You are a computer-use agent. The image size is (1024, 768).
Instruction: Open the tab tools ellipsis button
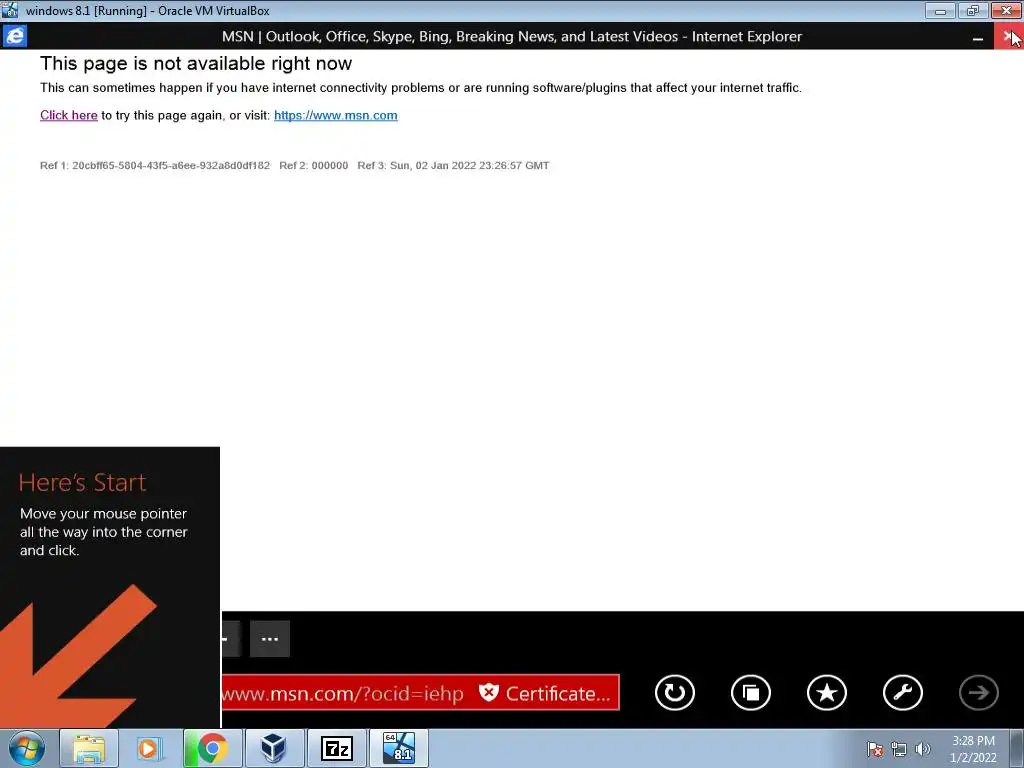270,639
